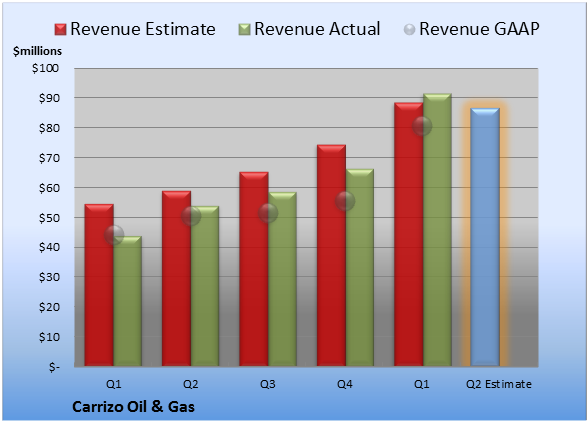Screen dimensions: 588x422
Task: Click the 'Carrizo Oil & Gas' chart title
Action: [133, 407]
